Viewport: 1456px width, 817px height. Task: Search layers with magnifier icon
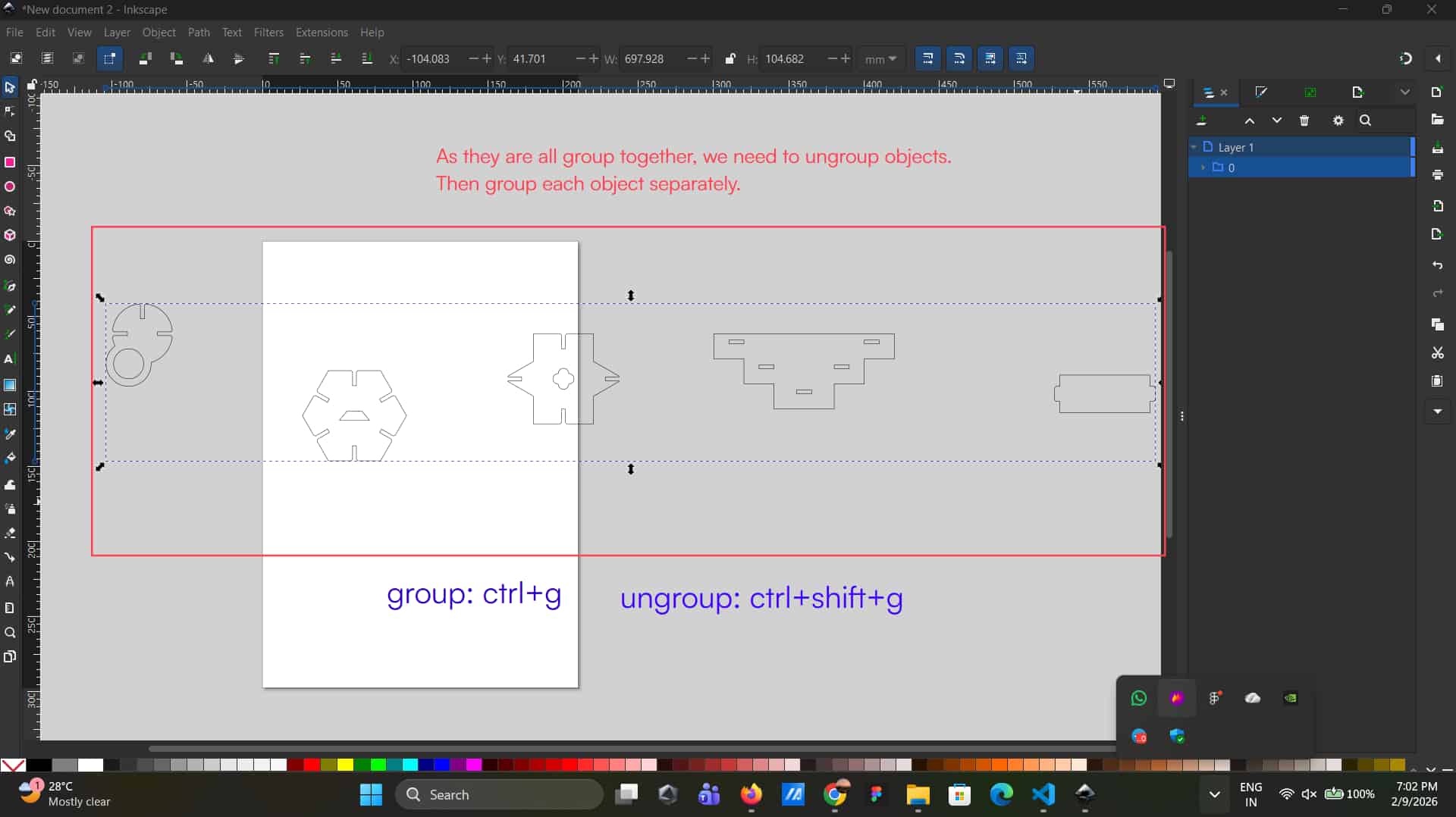click(1365, 121)
